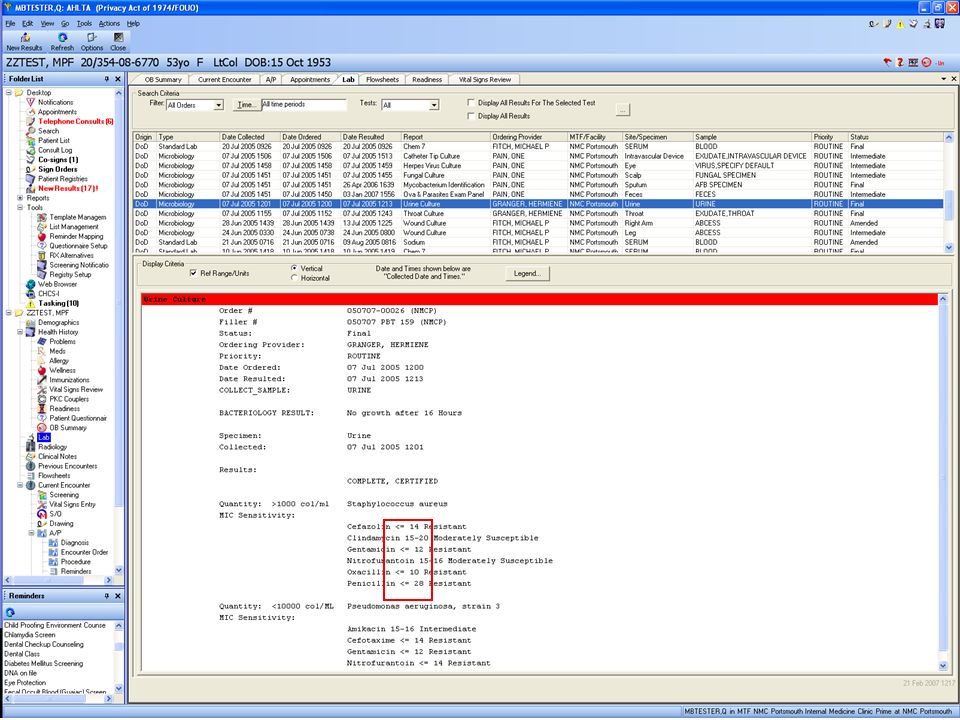
Task: Click the Close toolbar icon
Action: click(118, 42)
